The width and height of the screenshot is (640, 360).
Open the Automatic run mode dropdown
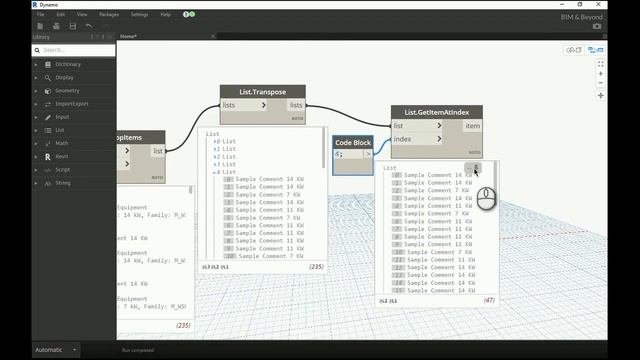[x=74, y=350]
